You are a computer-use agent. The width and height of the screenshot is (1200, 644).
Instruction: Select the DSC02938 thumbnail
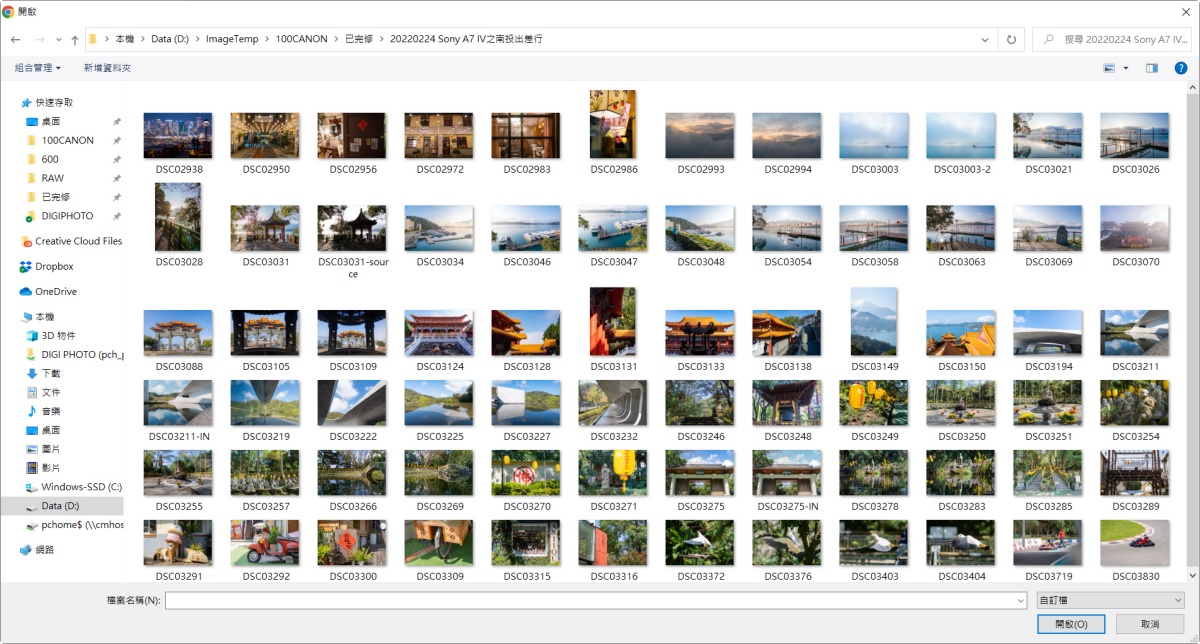(179, 135)
